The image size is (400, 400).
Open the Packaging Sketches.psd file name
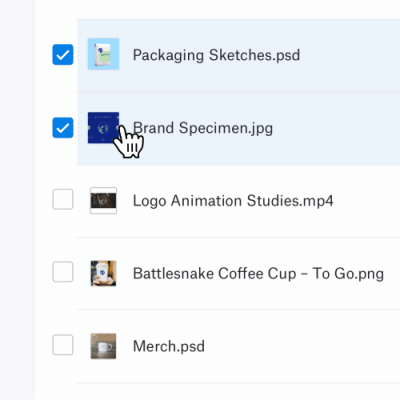tap(216, 55)
